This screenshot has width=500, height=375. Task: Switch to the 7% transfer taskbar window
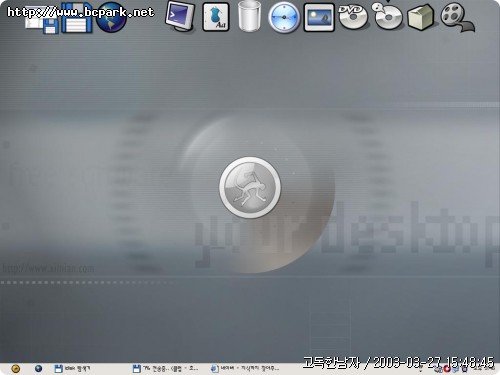165,368
